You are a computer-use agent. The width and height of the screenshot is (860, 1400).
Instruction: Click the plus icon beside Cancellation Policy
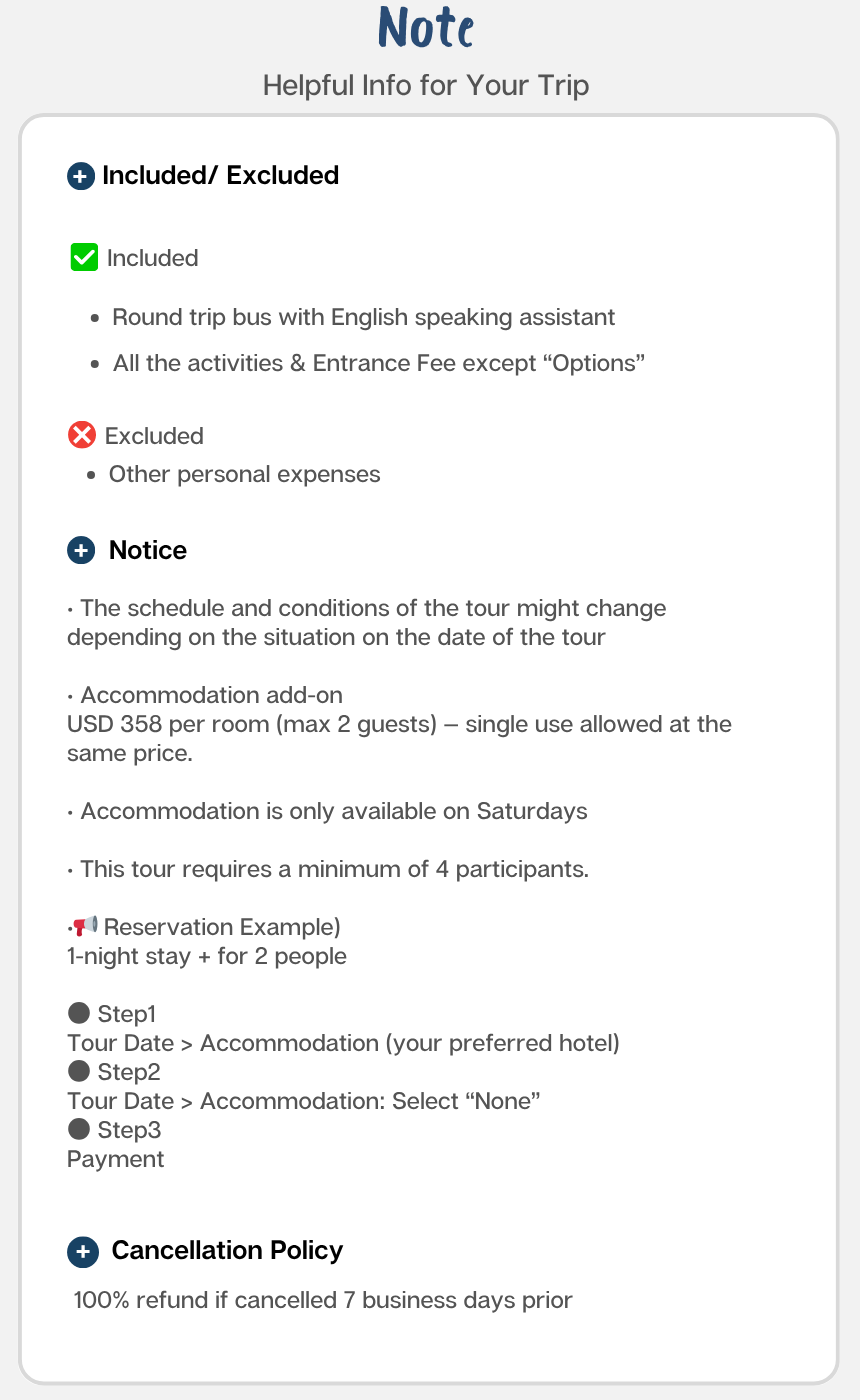coord(82,1251)
